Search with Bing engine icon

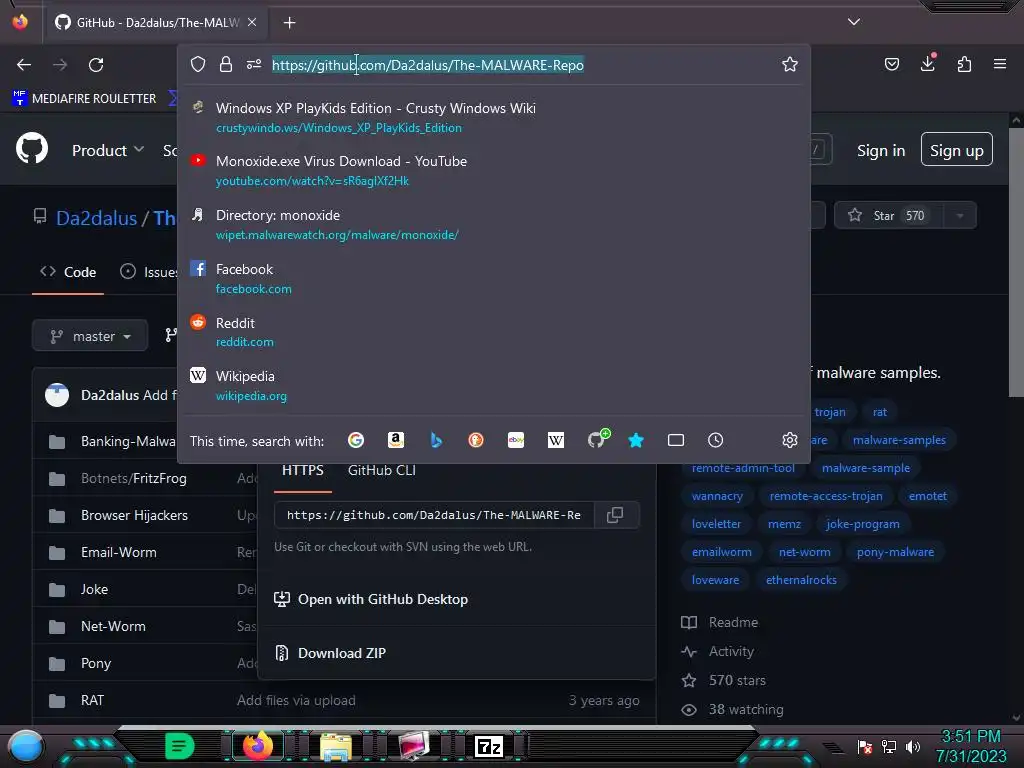point(436,440)
